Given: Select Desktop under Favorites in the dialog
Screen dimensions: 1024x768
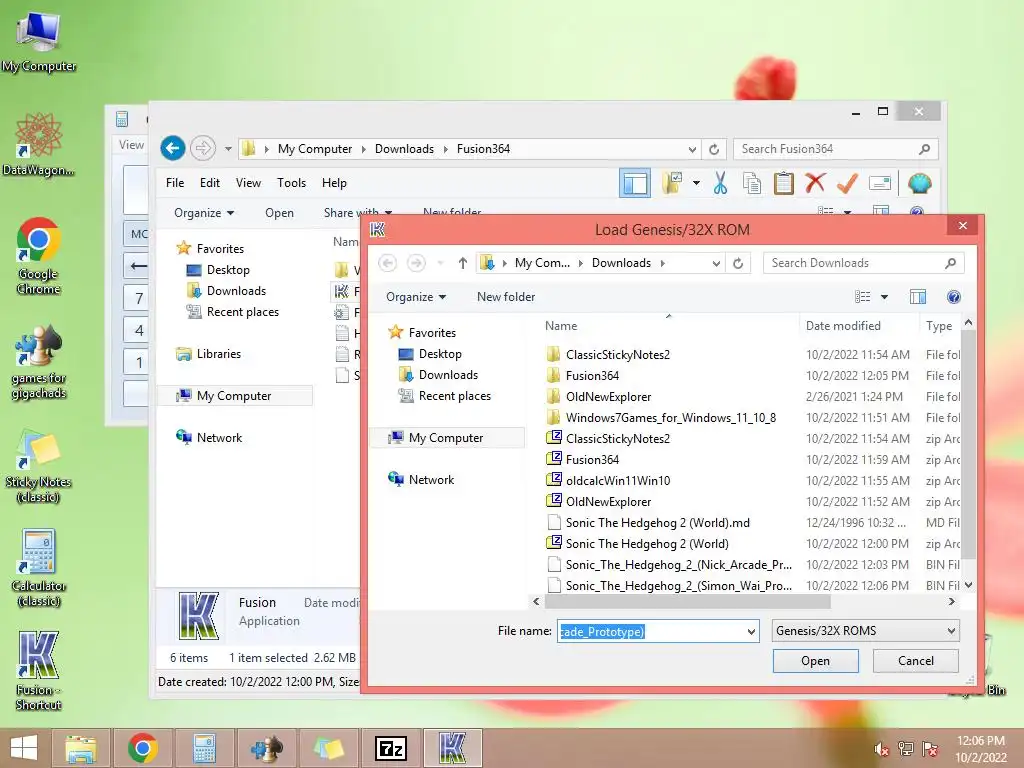Looking at the screenshot, I should [x=440, y=354].
